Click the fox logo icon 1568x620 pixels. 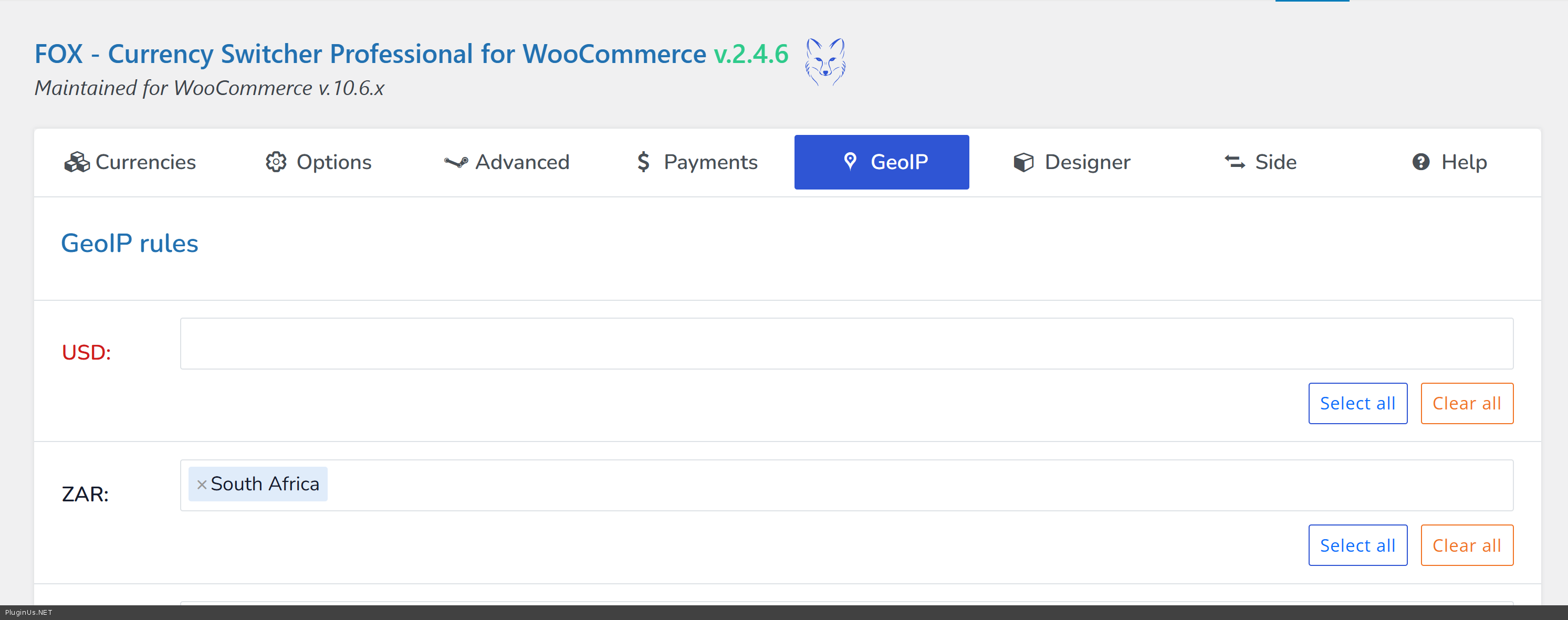point(825,61)
